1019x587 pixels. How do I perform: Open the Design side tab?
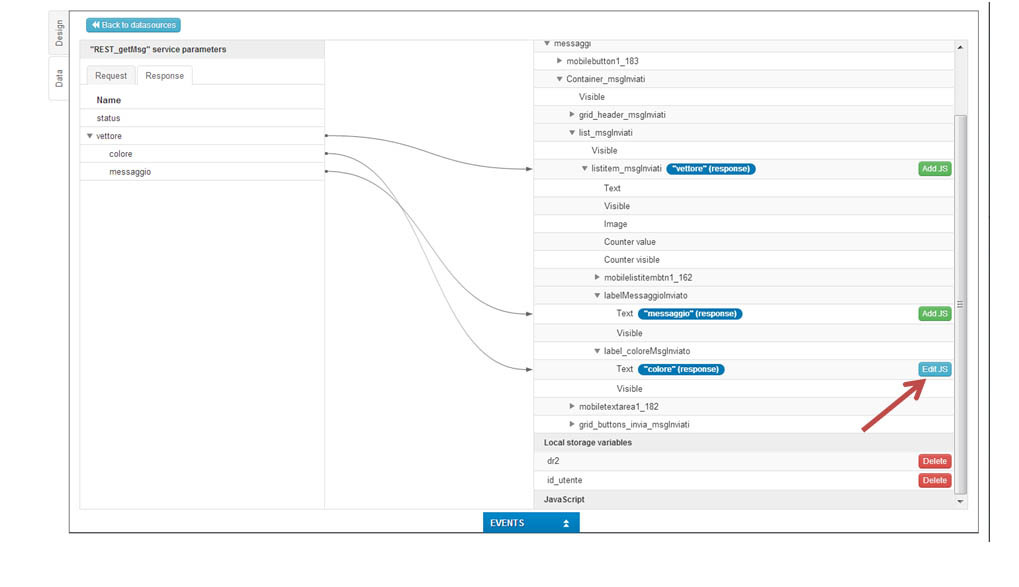tap(59, 32)
